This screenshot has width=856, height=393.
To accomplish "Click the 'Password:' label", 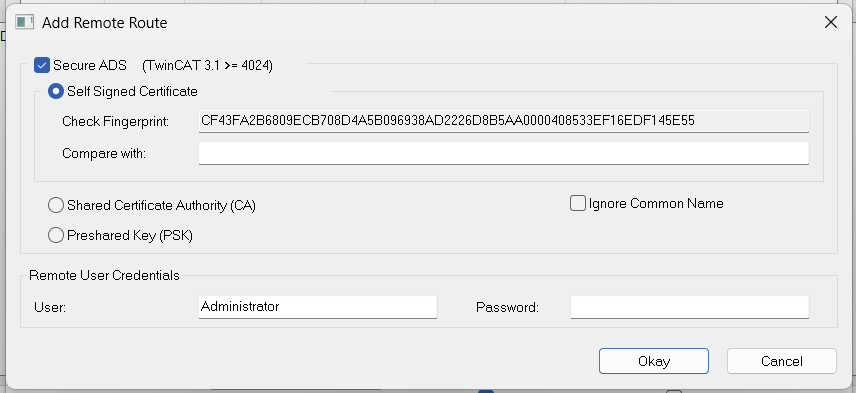I will [x=507, y=307].
